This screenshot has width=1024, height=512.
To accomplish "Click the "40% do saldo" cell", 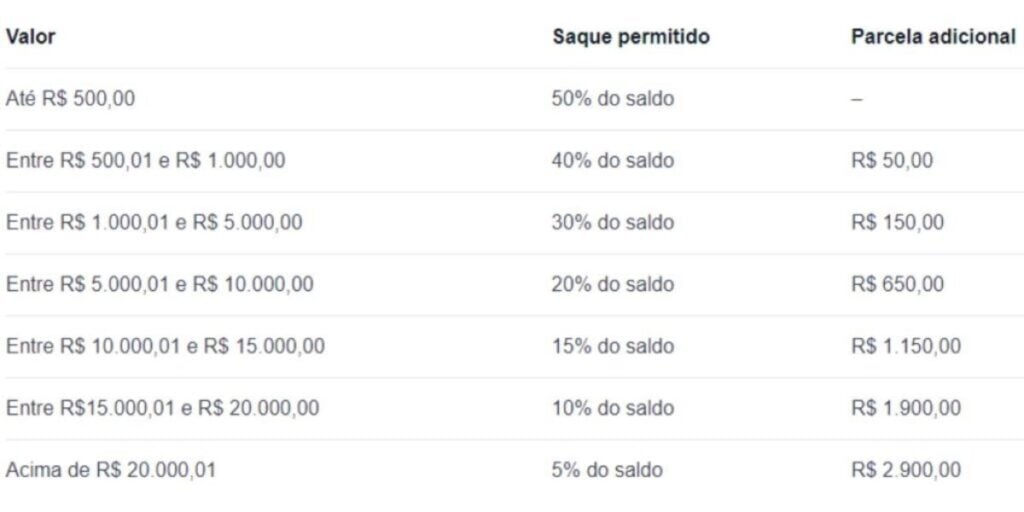I will pyautogui.click(x=612, y=161).
